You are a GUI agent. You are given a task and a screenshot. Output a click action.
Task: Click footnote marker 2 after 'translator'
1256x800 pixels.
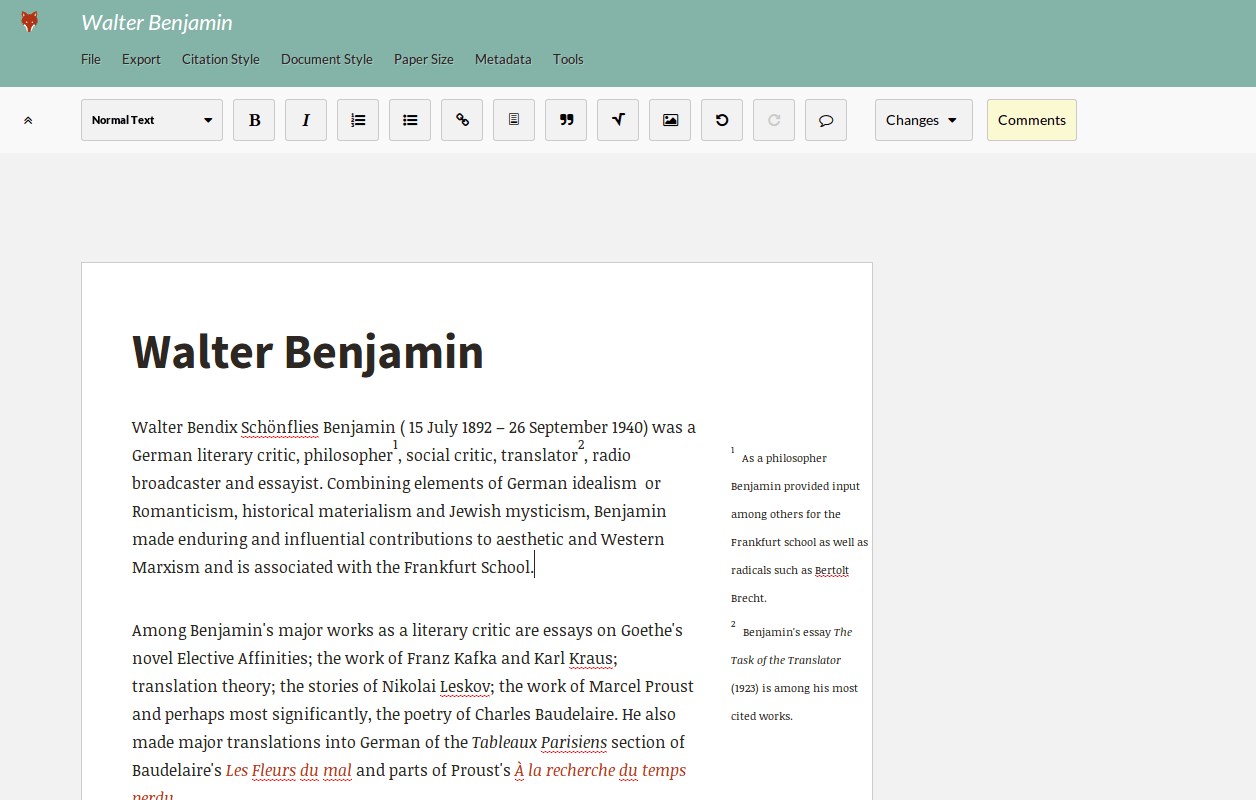click(581, 444)
